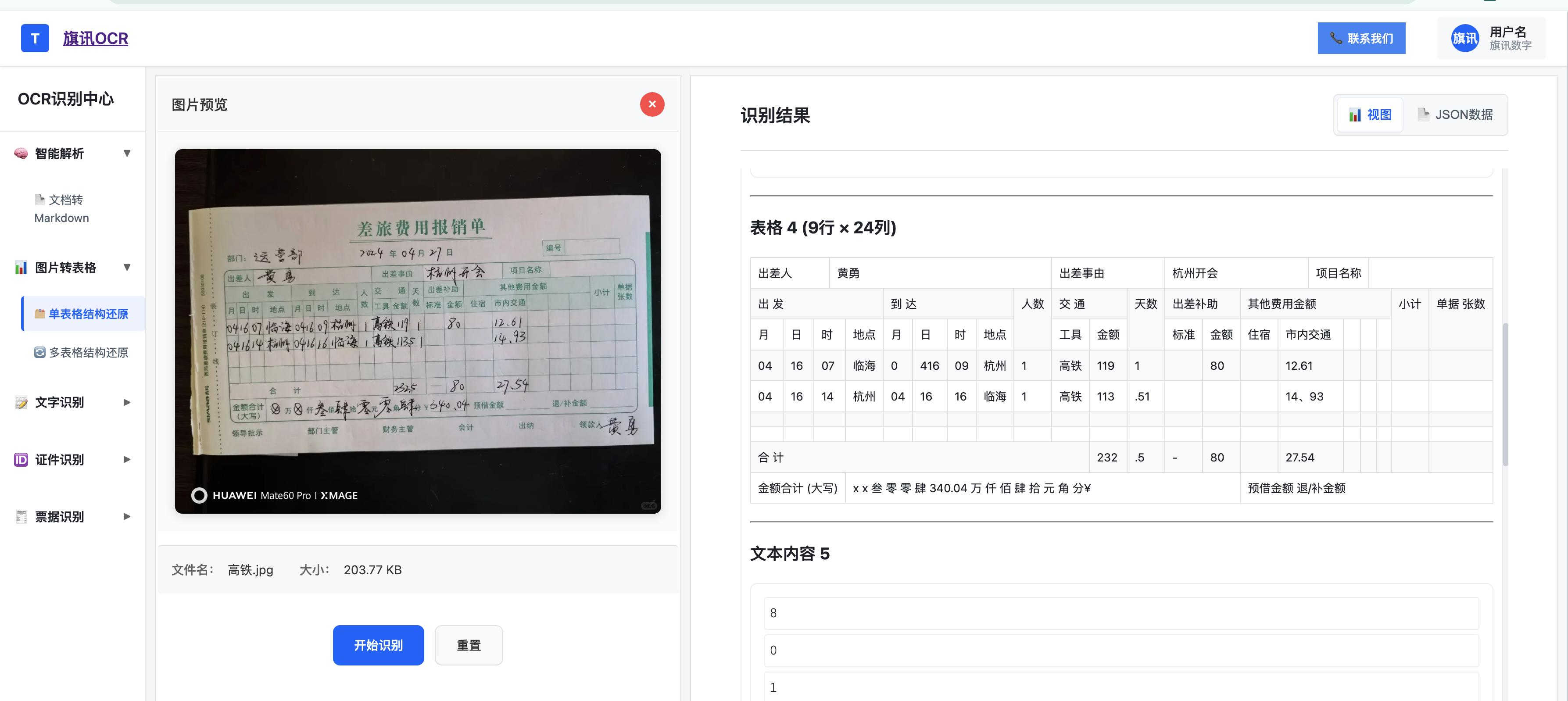Viewport: 1568px width, 701px height.
Task: Switch to the JSON数据 tab
Action: (x=1455, y=114)
